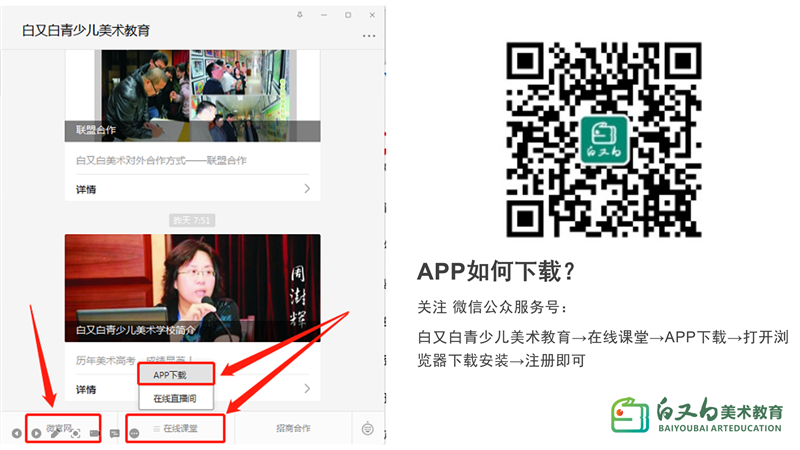The height and width of the screenshot is (450, 800).
Task: Minimize the WeChat chat window
Action: click(x=324, y=15)
